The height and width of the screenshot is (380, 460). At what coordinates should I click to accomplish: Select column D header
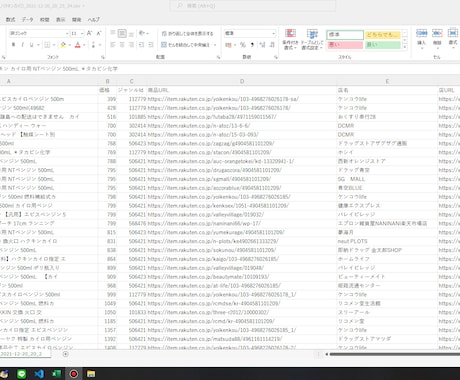242,81
